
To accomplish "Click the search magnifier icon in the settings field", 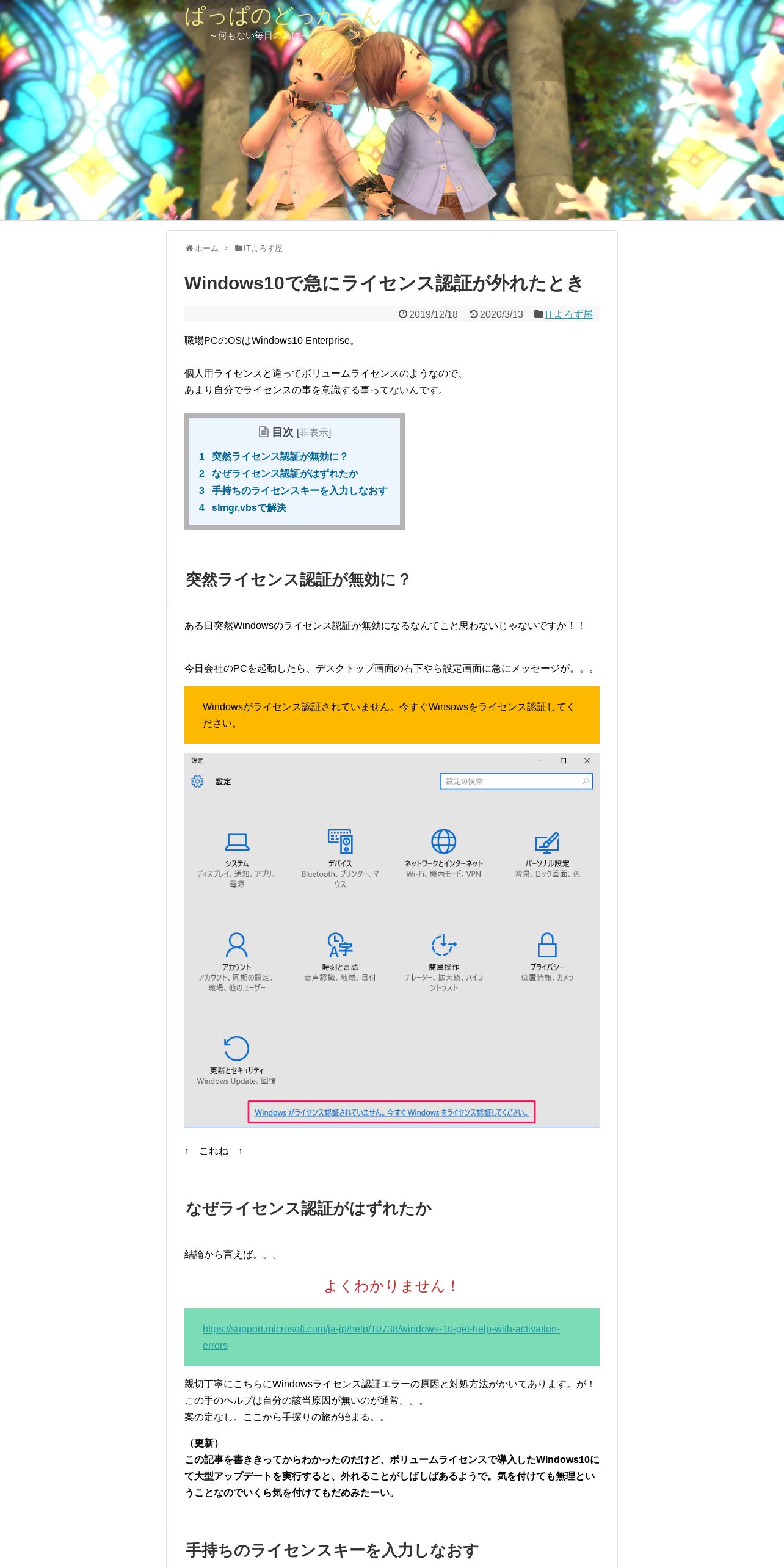I will [x=586, y=782].
